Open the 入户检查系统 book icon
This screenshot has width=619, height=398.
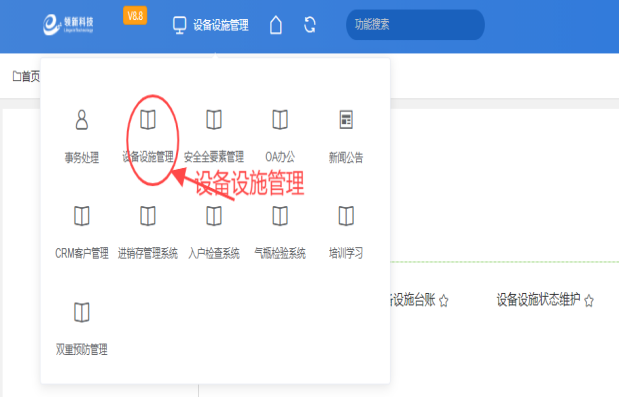(214, 216)
